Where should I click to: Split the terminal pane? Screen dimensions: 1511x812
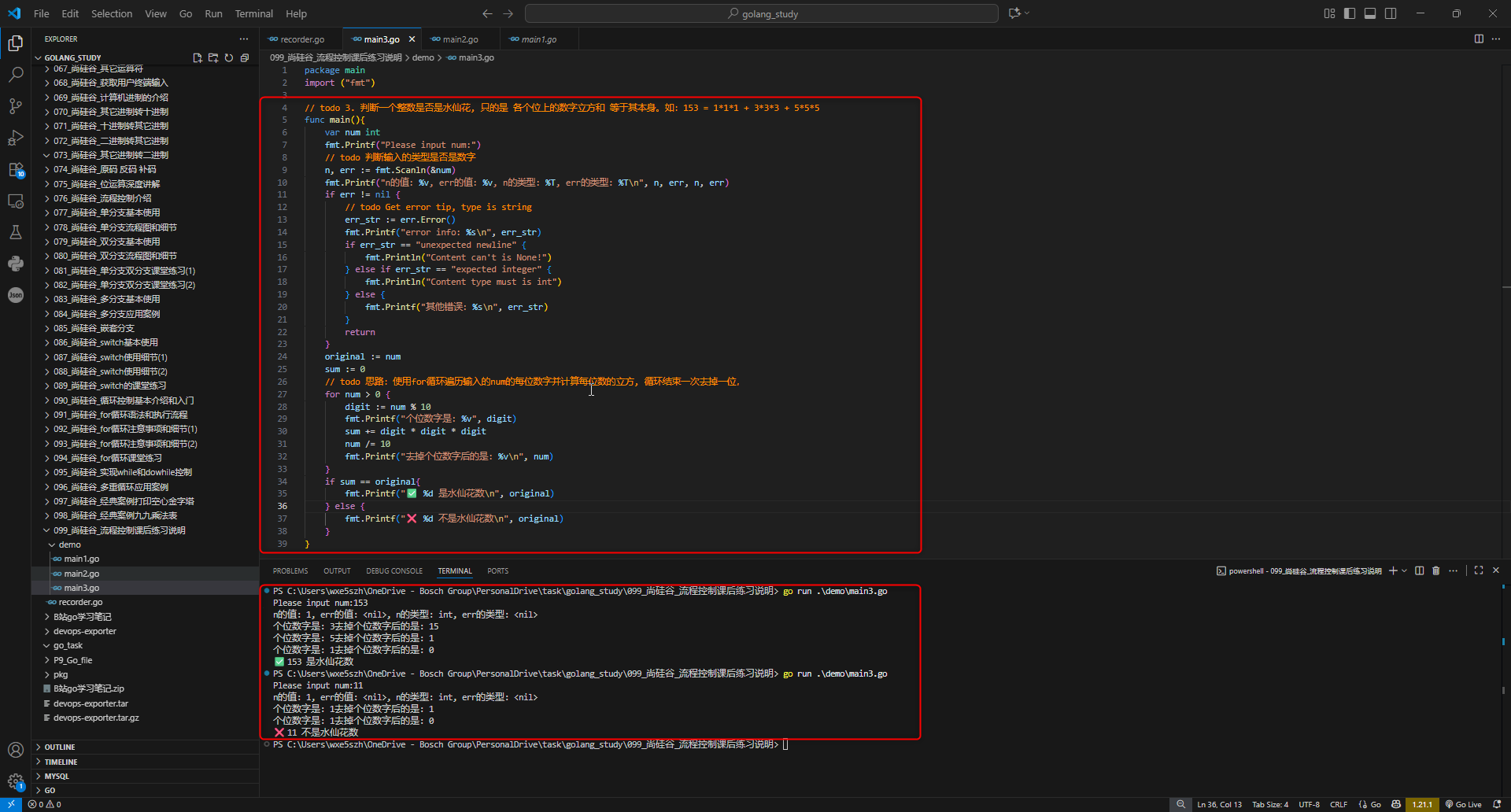[x=1420, y=570]
